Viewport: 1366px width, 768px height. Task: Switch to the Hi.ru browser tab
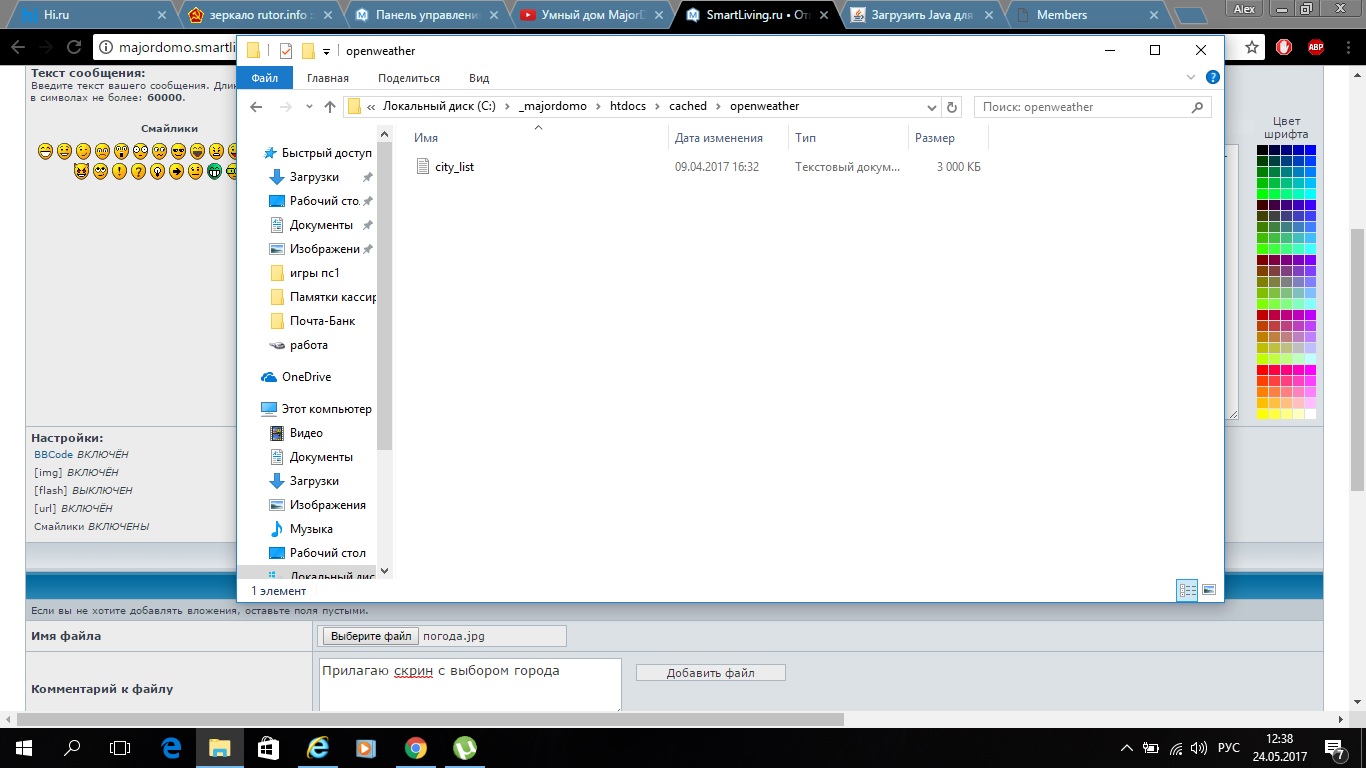click(x=94, y=15)
